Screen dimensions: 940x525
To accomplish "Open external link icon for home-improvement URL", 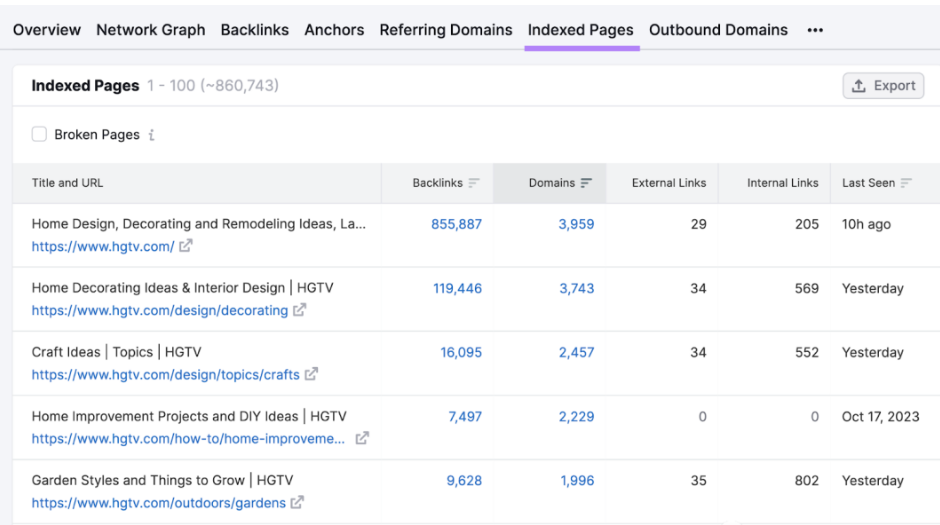I will [x=361, y=438].
